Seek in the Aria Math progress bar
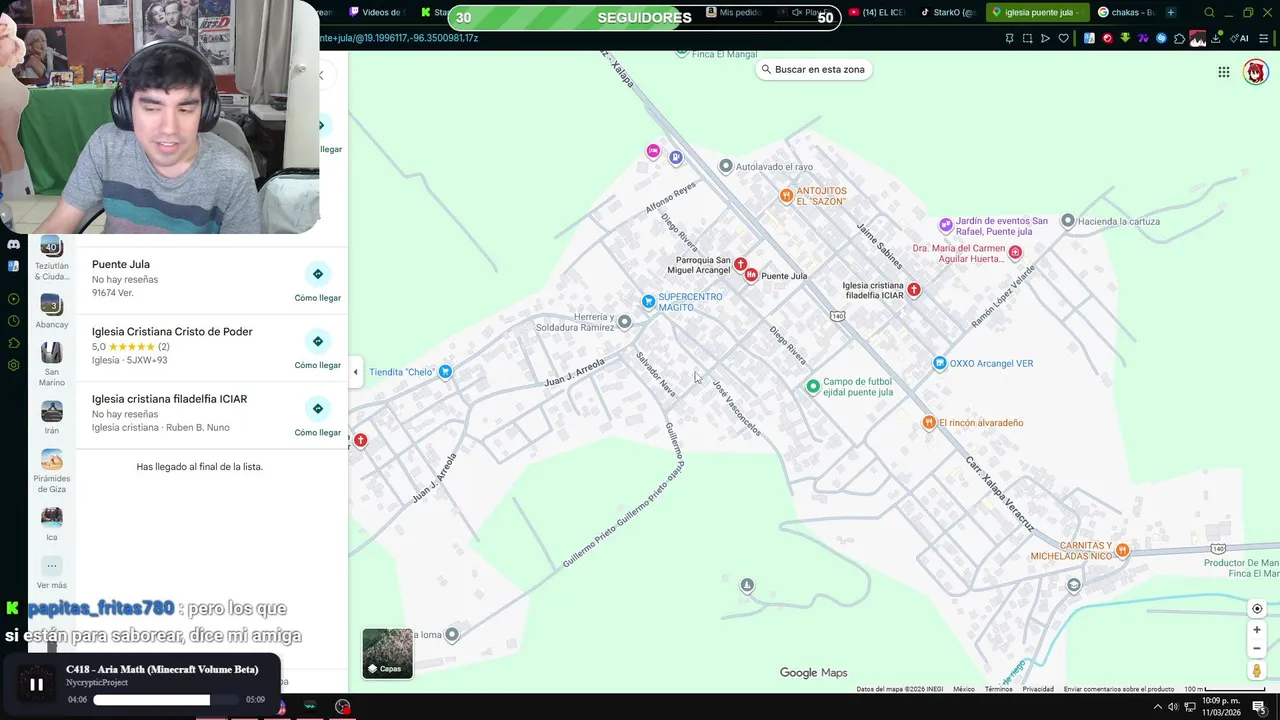This screenshot has height=720, width=1280. (x=166, y=700)
